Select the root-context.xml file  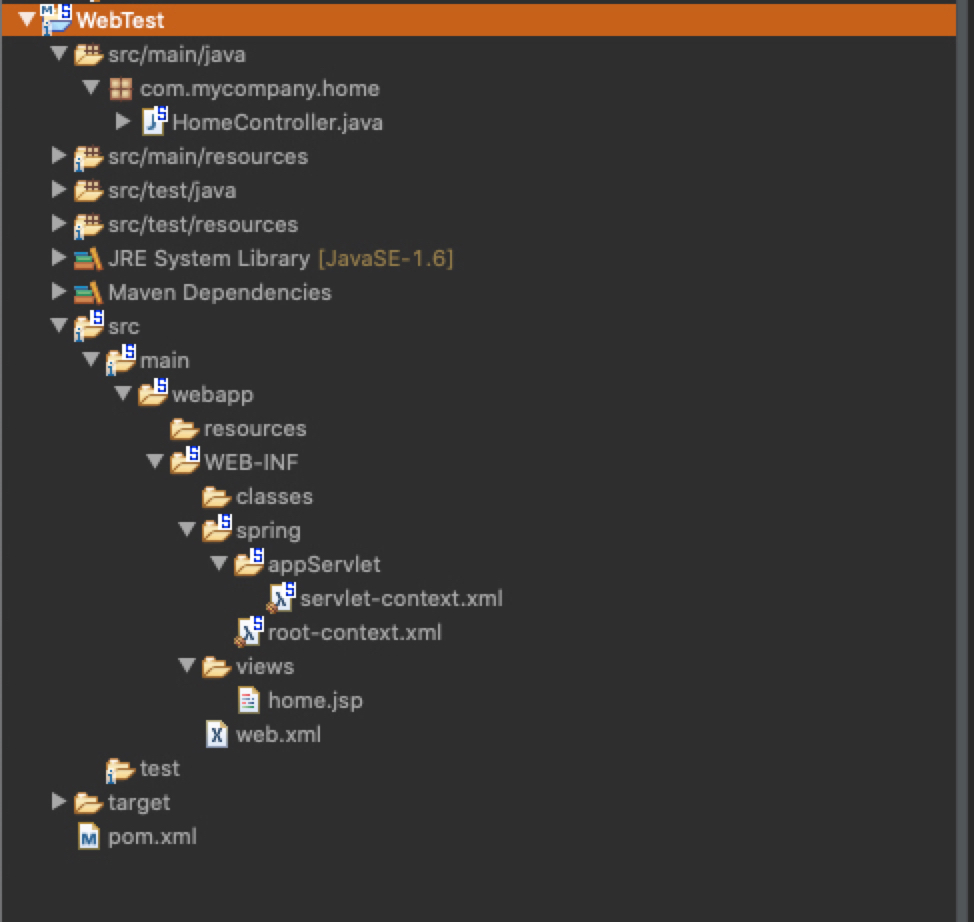[355, 632]
